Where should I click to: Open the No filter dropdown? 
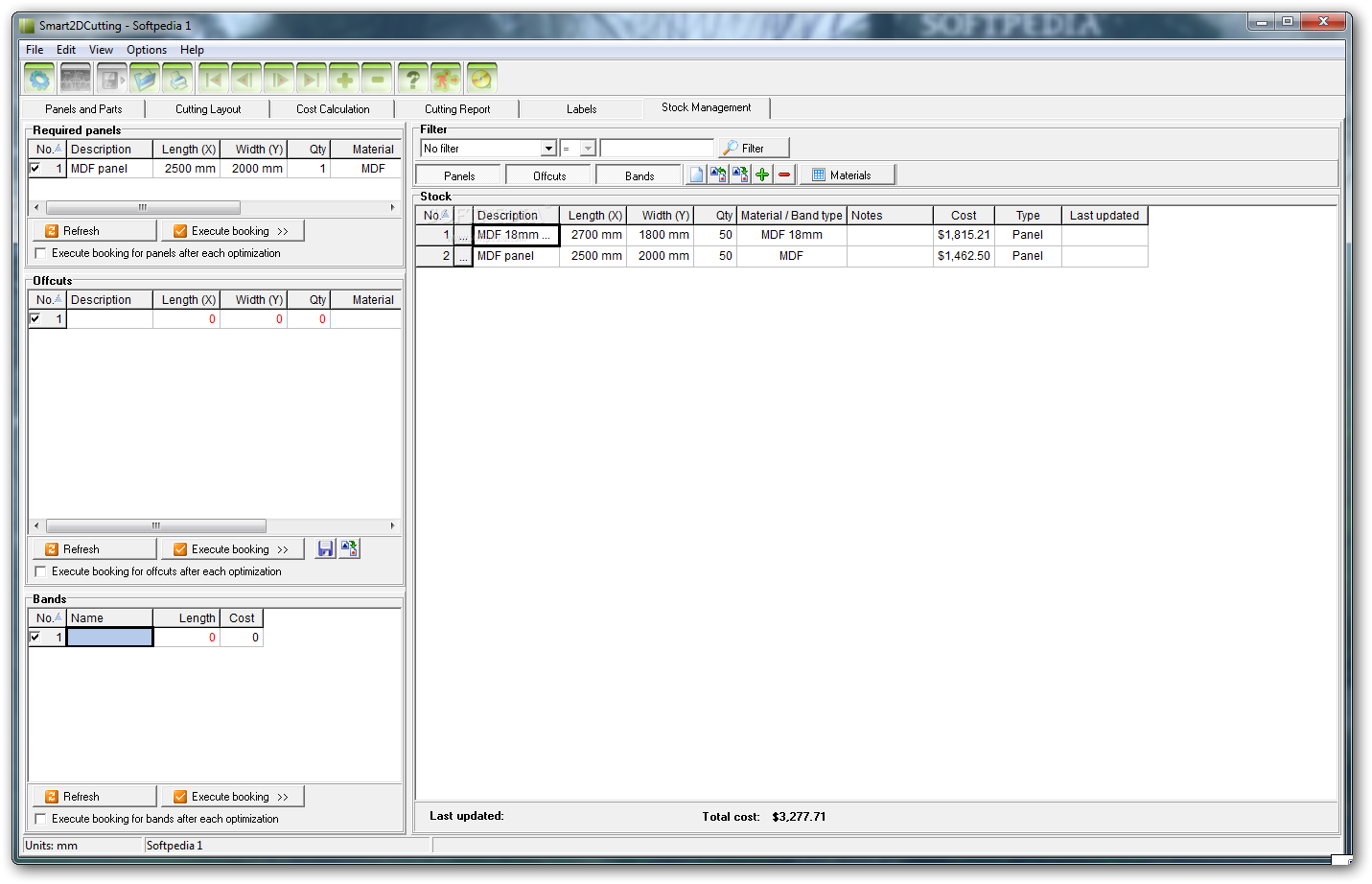point(548,149)
